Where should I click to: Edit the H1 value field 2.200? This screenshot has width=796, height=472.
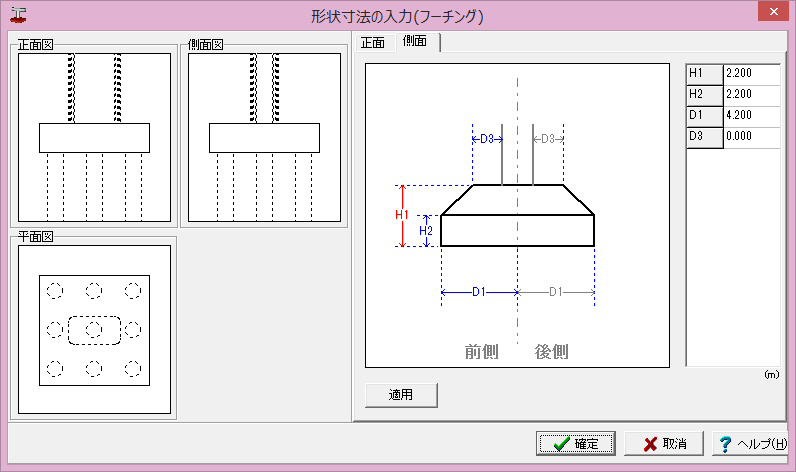[x=751, y=74]
